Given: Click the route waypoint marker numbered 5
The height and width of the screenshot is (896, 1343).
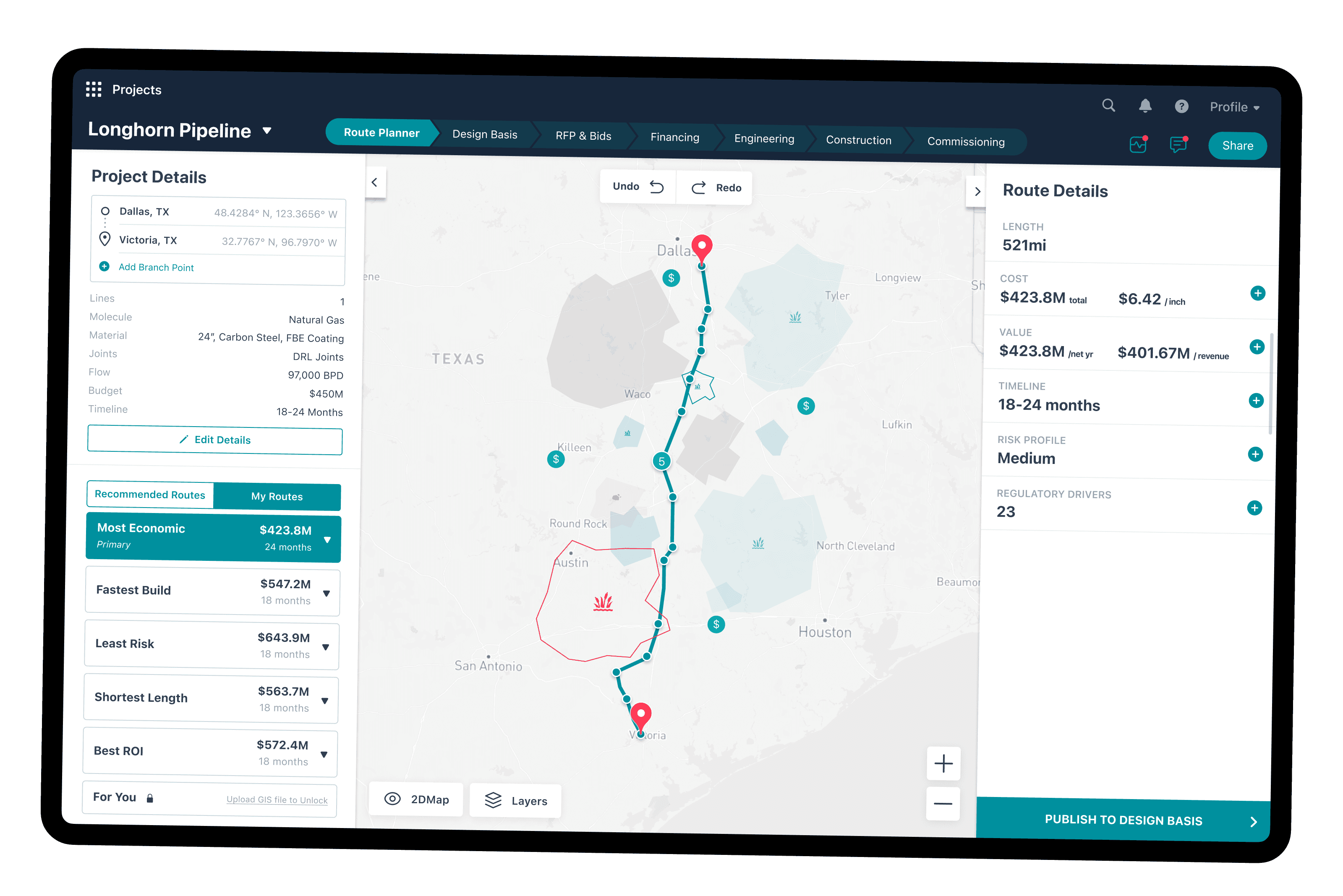Looking at the screenshot, I should 661,461.
